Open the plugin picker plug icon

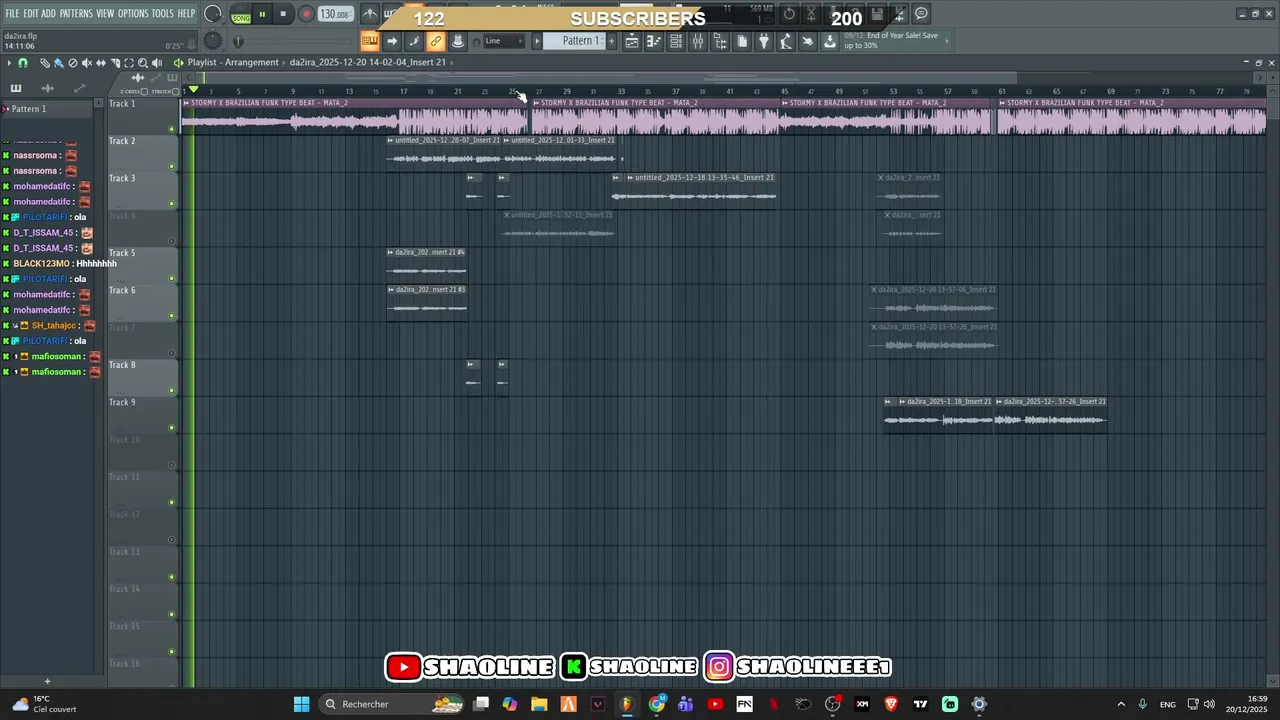tap(764, 41)
